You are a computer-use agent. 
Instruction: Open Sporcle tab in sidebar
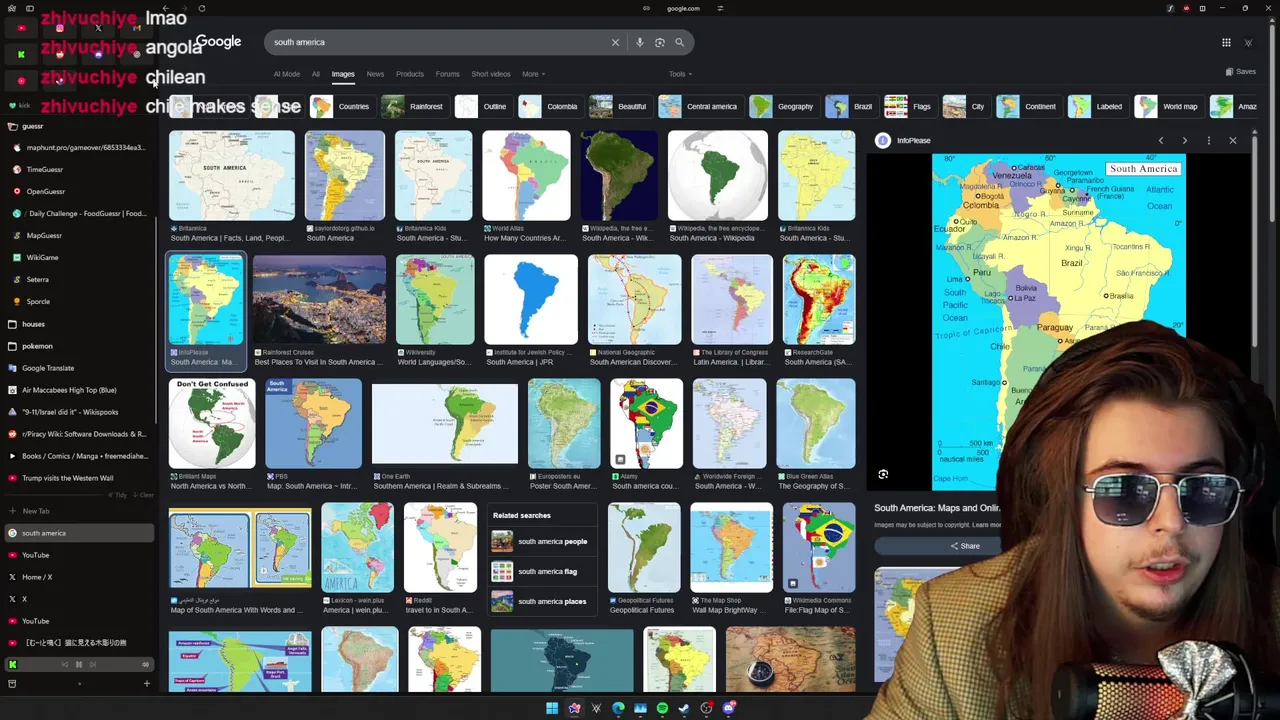pos(79,302)
